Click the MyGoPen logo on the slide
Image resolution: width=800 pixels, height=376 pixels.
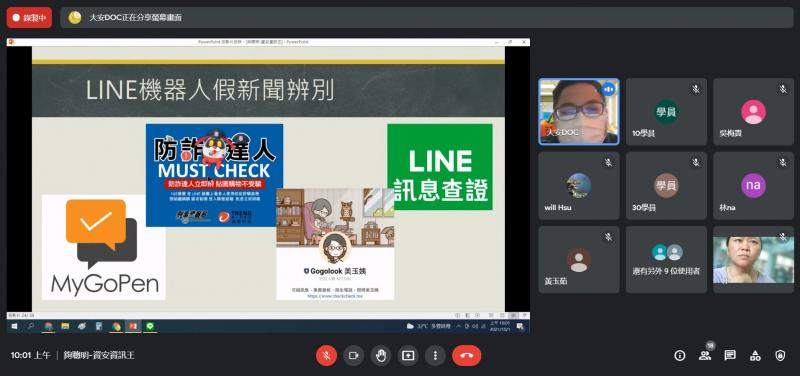[104, 247]
